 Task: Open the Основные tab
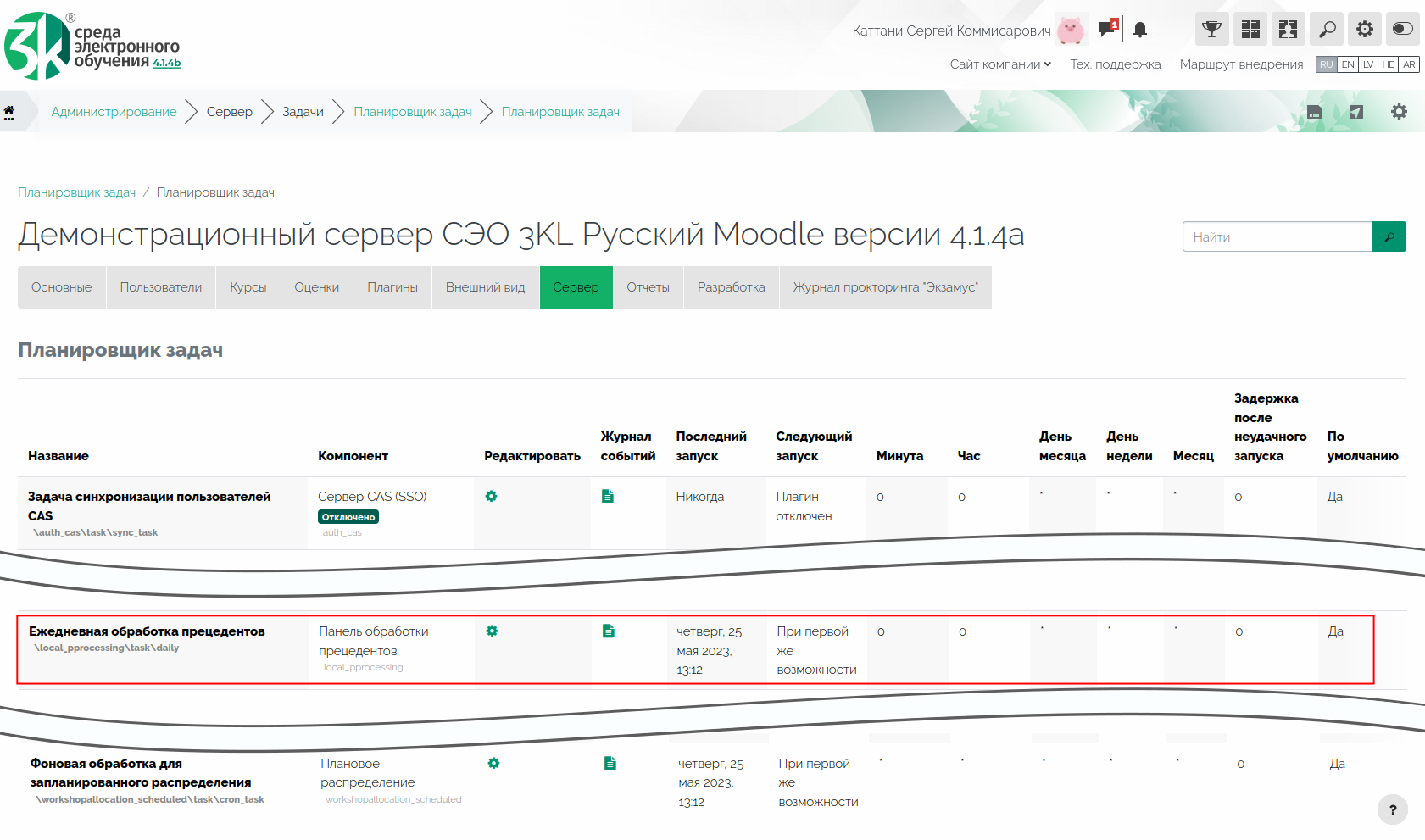pos(61,287)
